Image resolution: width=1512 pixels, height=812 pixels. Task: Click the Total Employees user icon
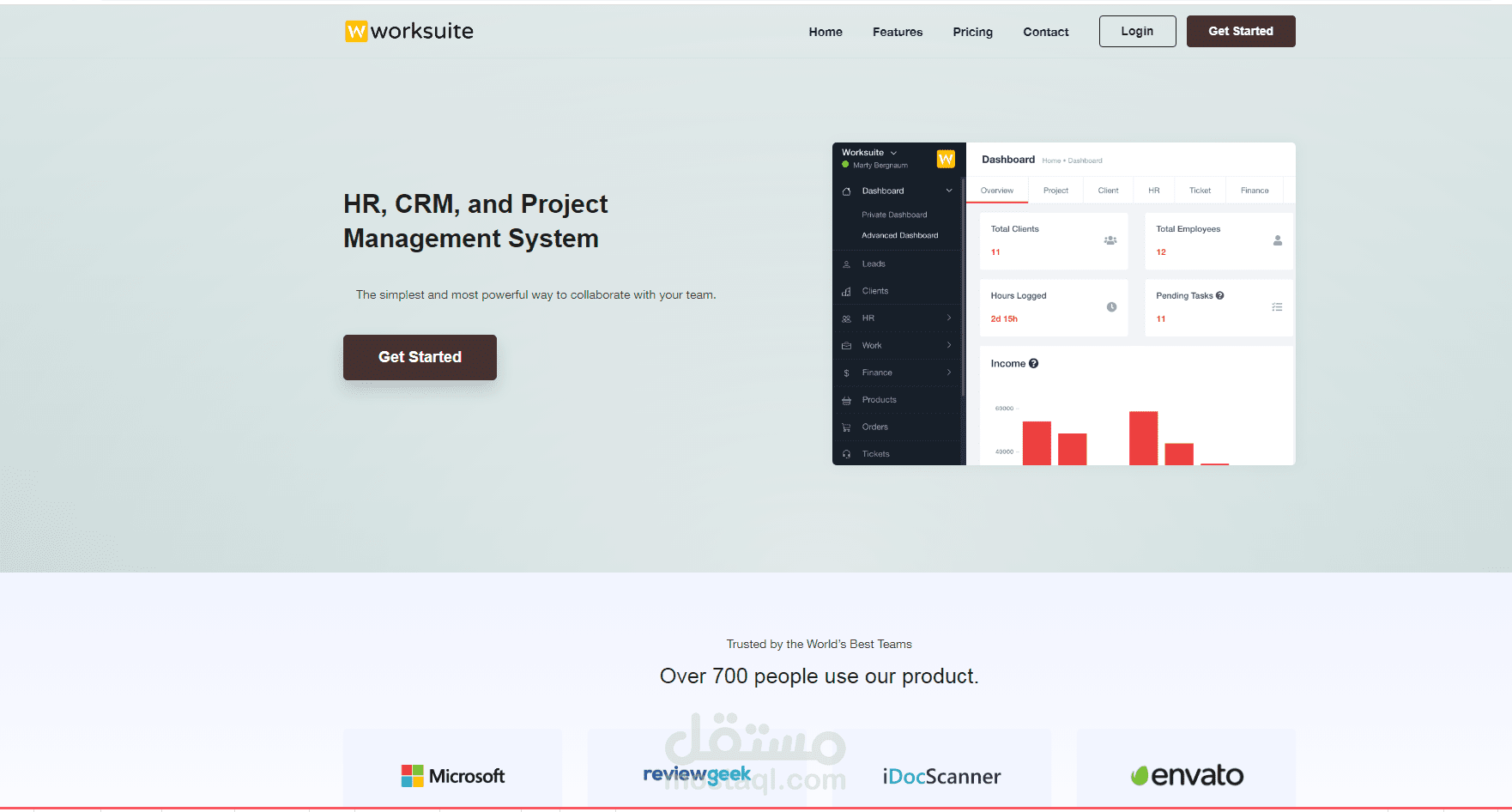click(x=1278, y=240)
